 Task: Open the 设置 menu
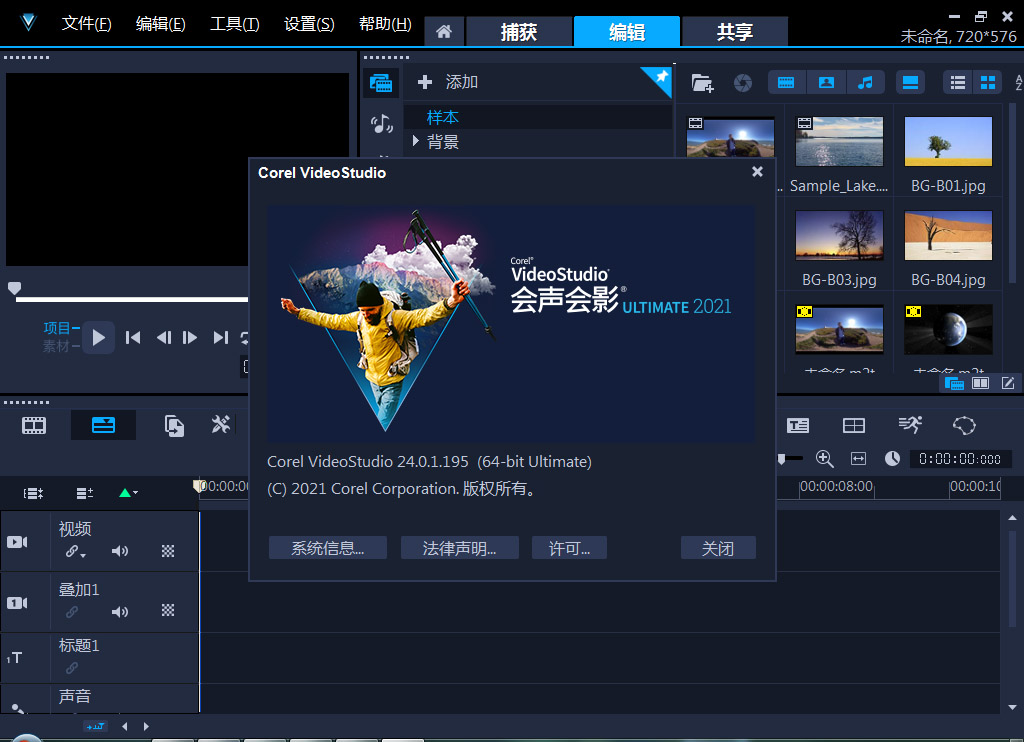tap(309, 24)
